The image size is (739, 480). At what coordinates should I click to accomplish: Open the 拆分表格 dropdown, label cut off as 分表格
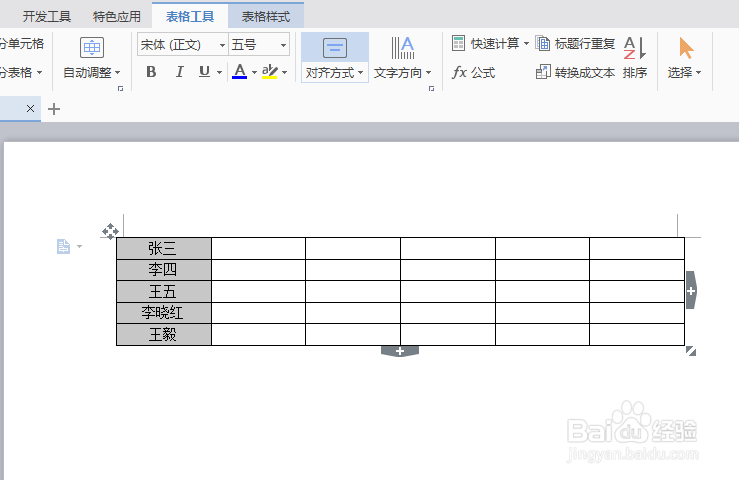click(21, 73)
